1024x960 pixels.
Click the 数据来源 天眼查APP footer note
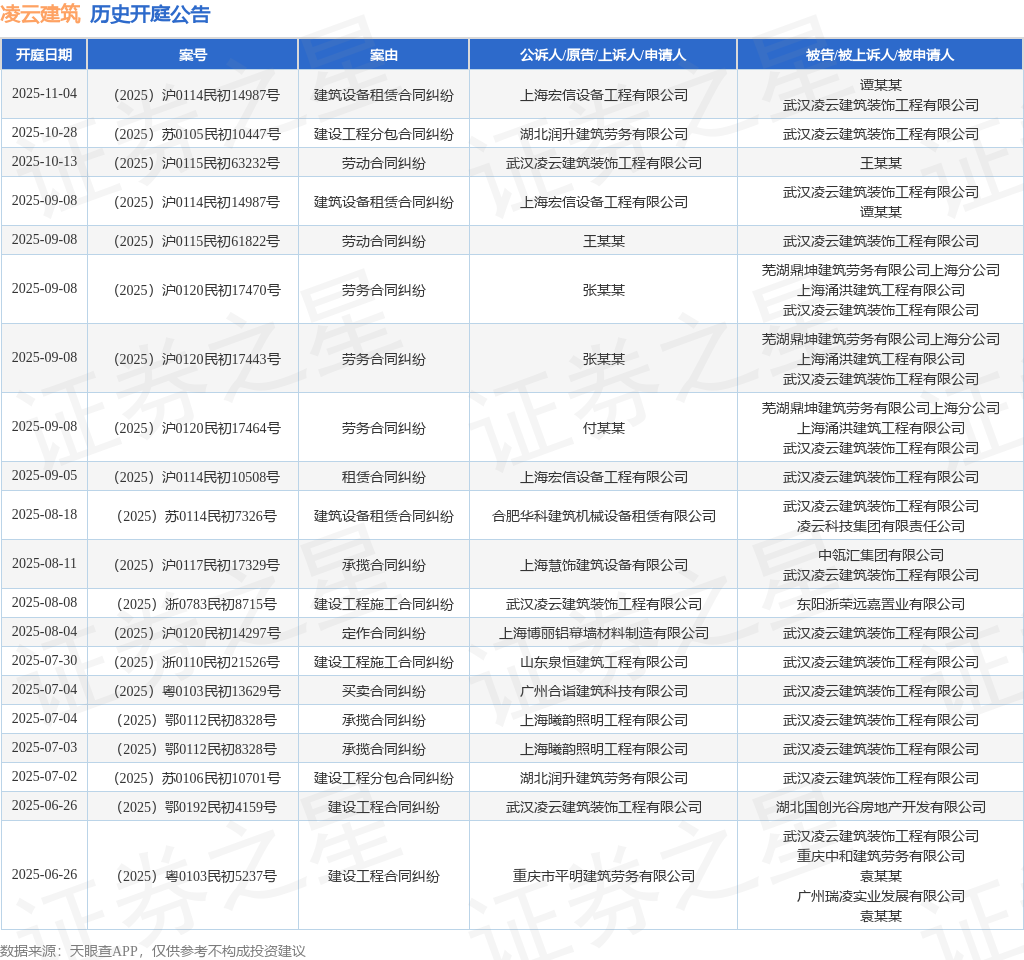(153, 951)
